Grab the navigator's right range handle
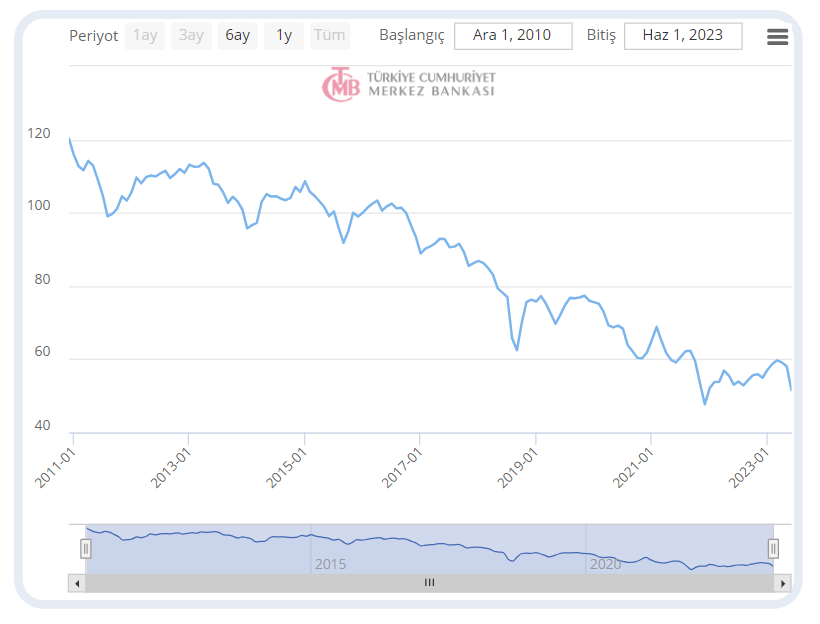The image size is (820, 624). tap(773, 548)
